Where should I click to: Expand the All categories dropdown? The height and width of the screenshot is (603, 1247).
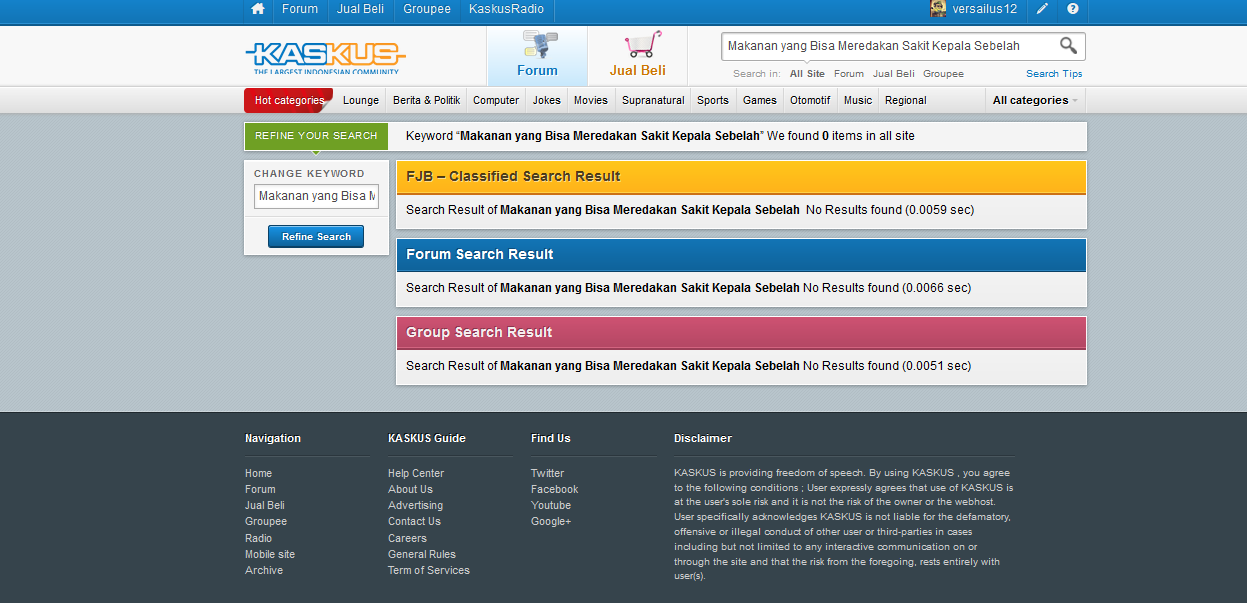pos(1035,100)
